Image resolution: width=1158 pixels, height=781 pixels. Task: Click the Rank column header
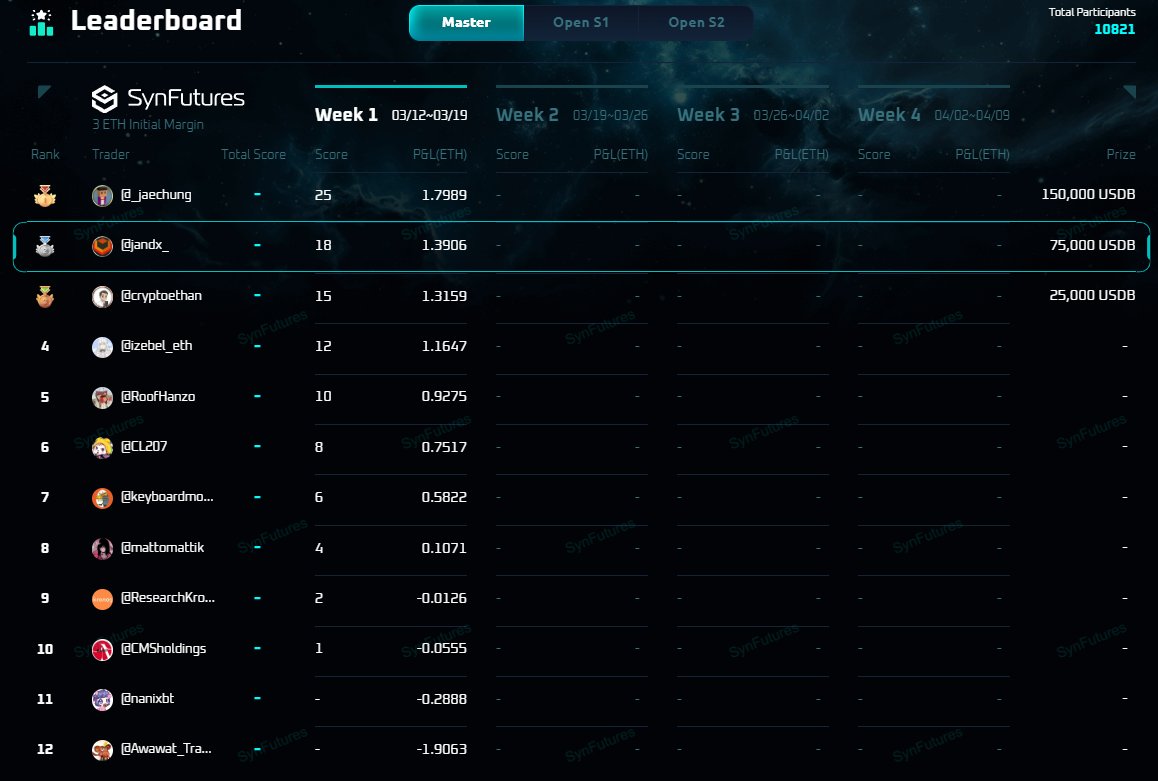(x=45, y=154)
